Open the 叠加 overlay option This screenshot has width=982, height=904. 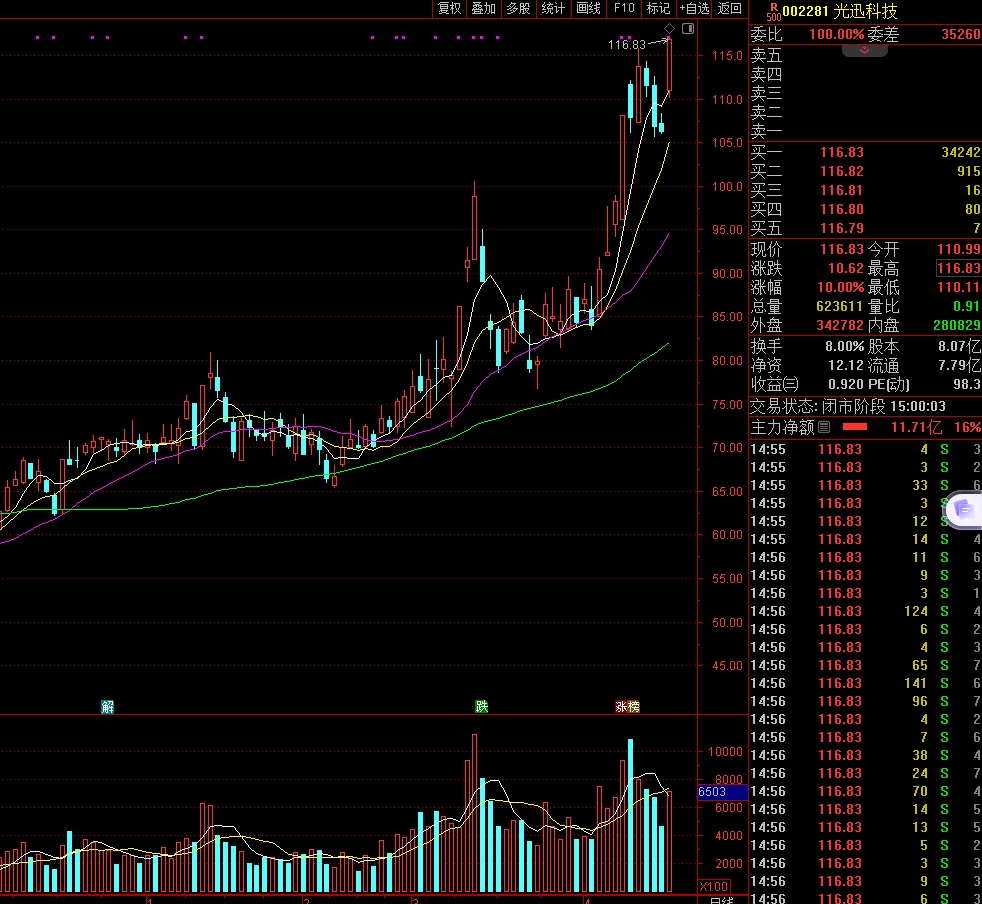coord(484,9)
